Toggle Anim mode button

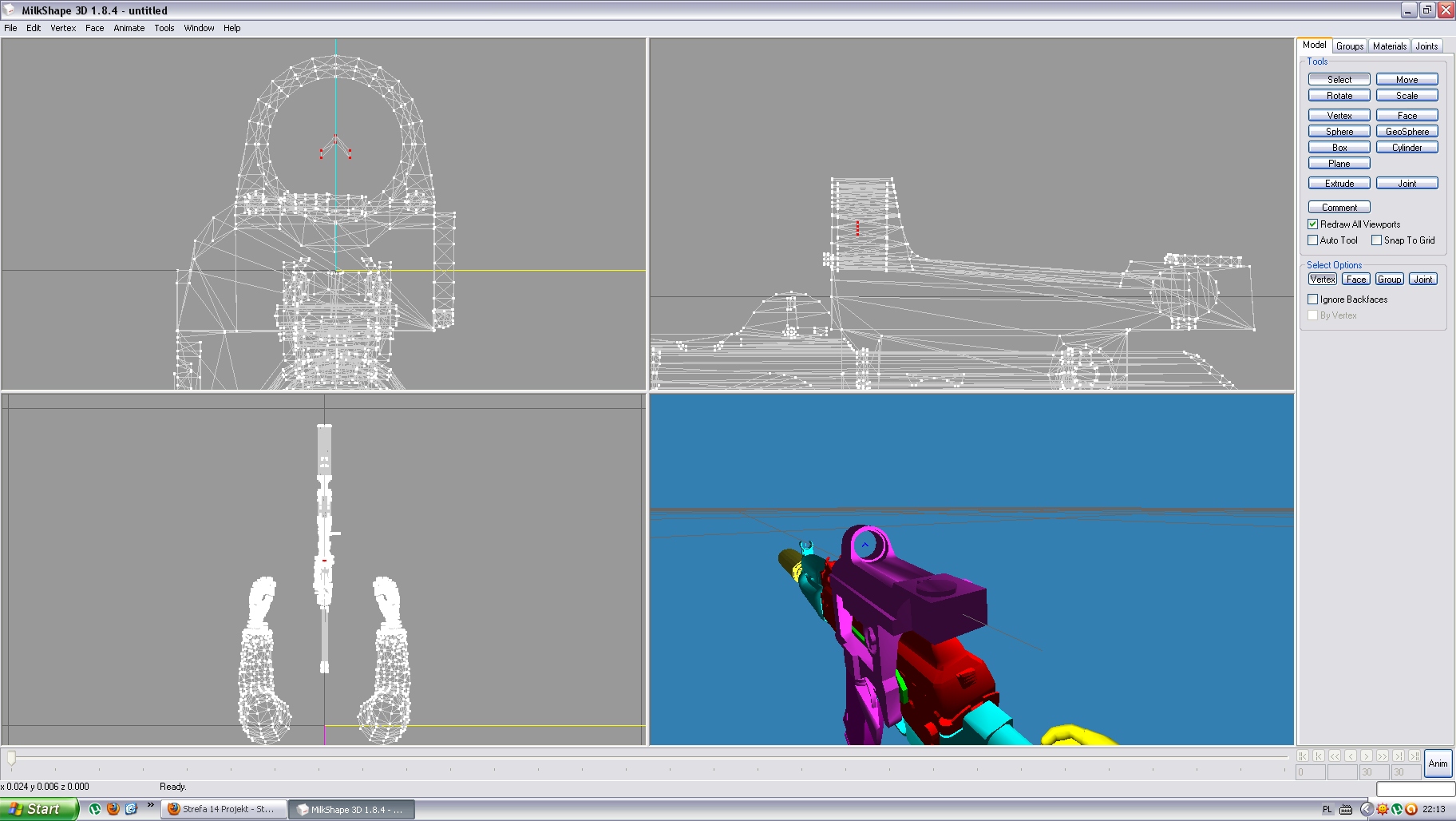pos(1438,763)
